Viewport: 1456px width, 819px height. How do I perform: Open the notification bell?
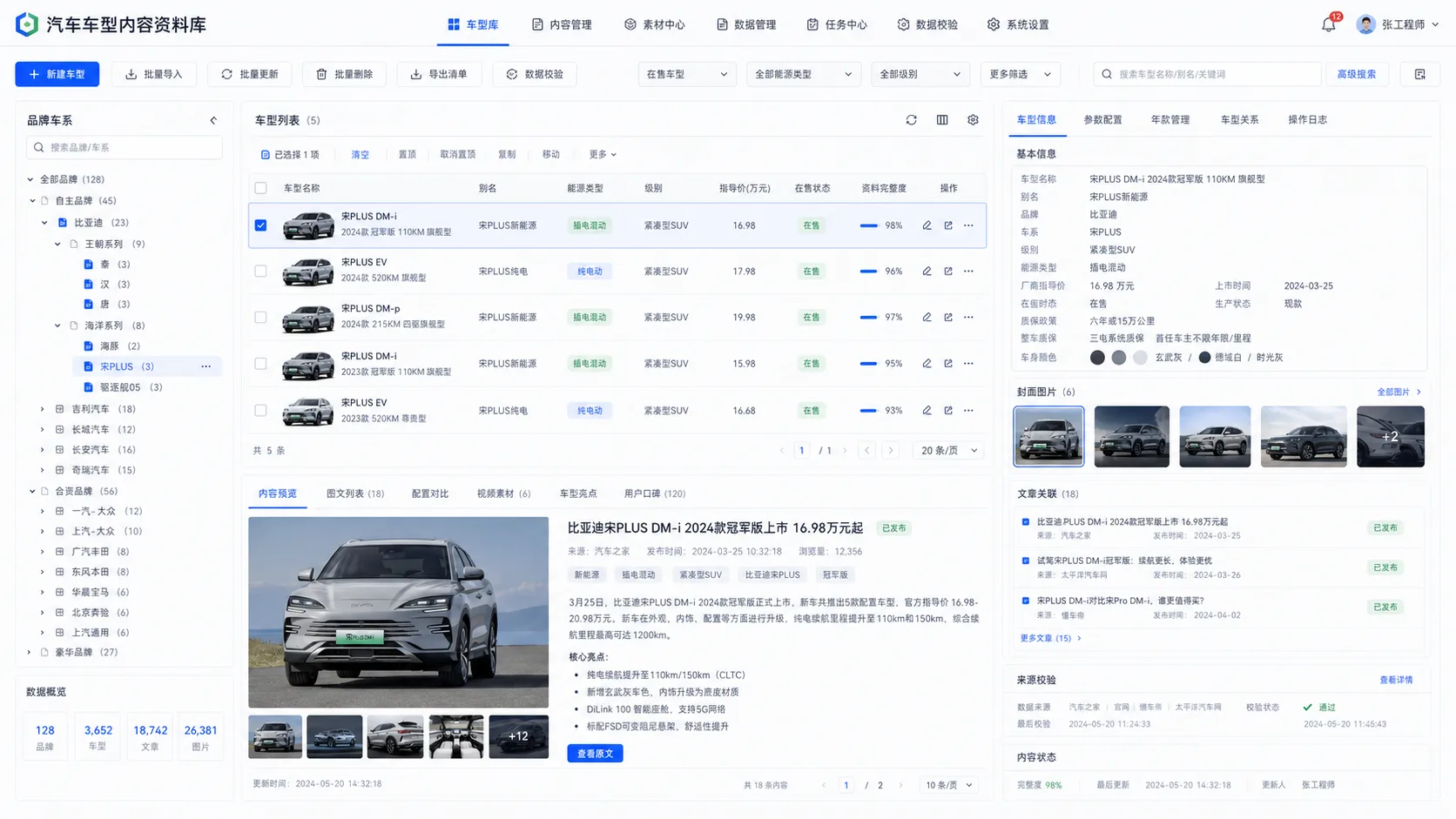(1328, 24)
